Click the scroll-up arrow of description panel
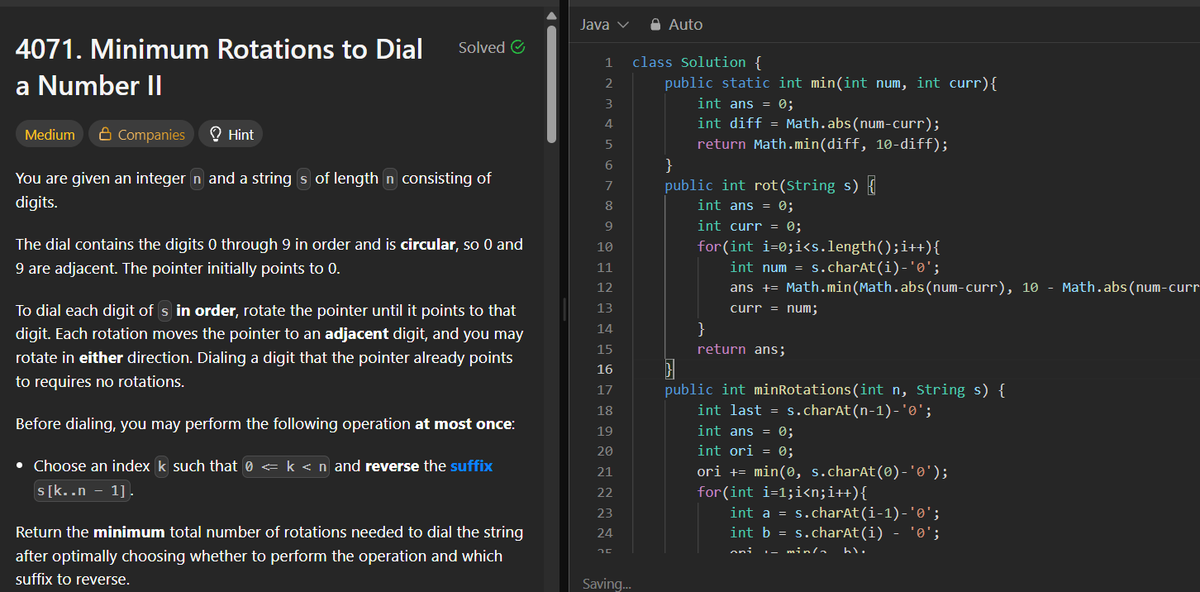Screen dimensions: 1200x592 550,14
